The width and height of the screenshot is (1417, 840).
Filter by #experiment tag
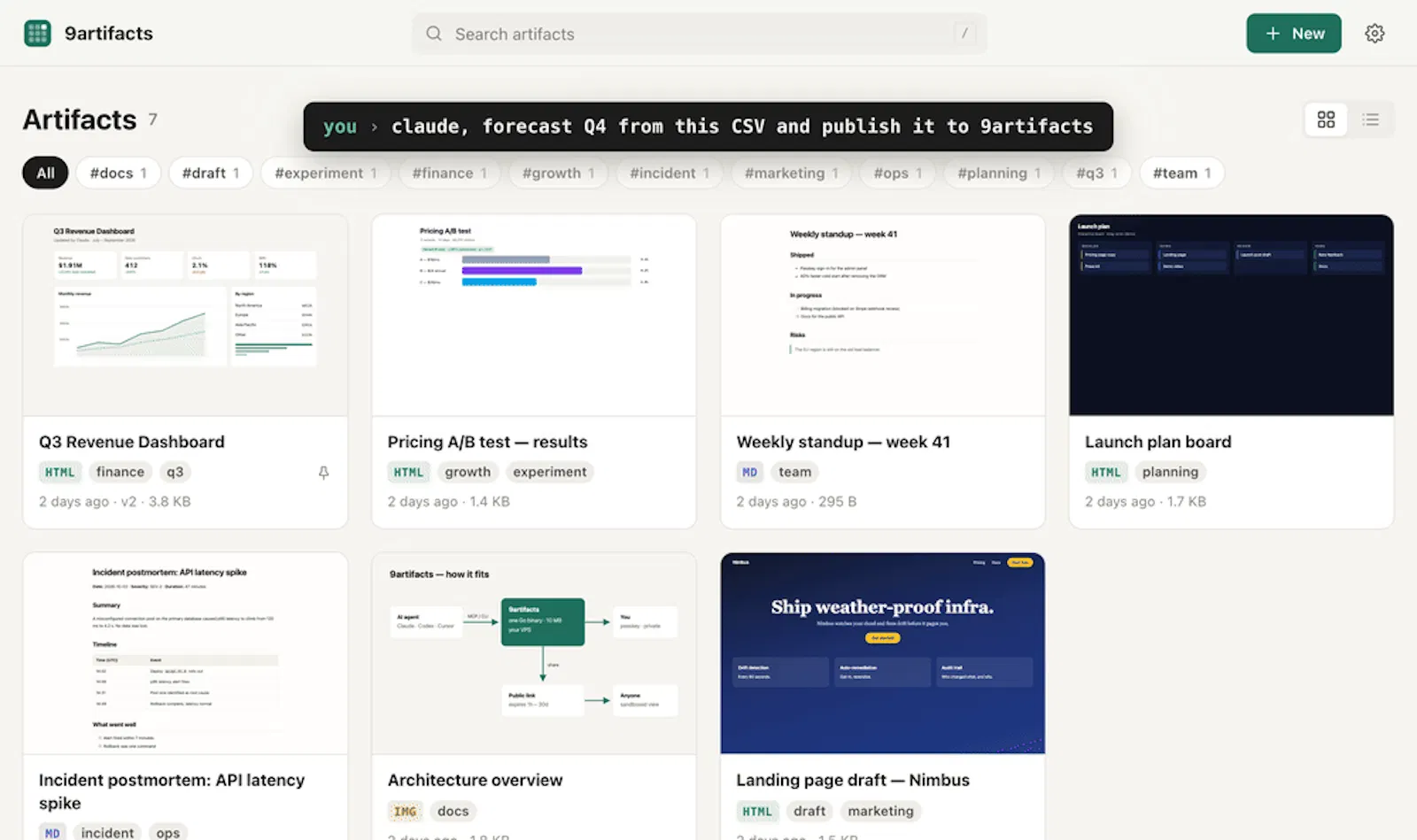(326, 173)
